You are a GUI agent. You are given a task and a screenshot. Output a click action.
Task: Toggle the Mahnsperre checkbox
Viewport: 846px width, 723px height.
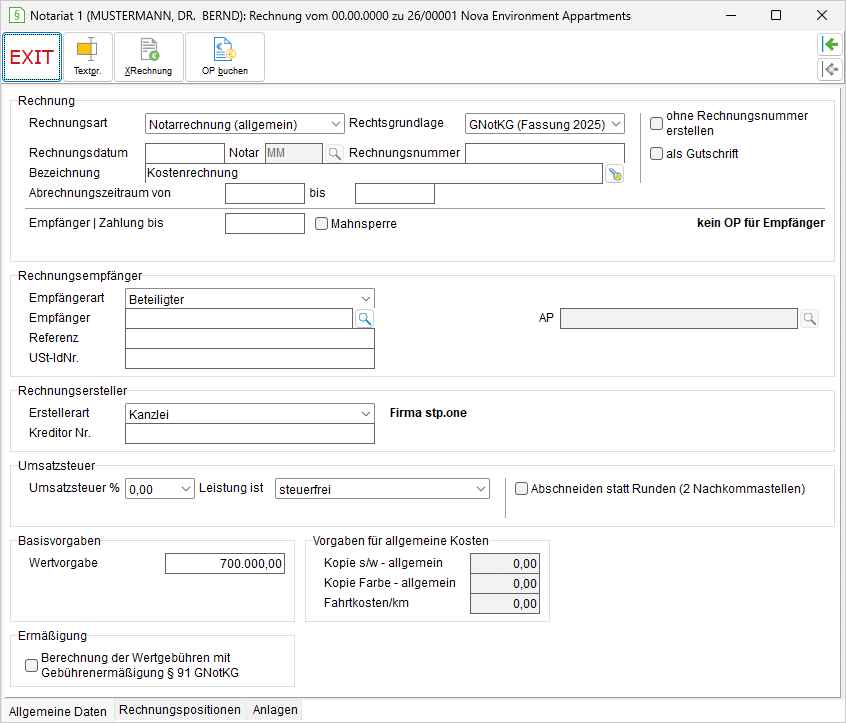[x=322, y=223]
